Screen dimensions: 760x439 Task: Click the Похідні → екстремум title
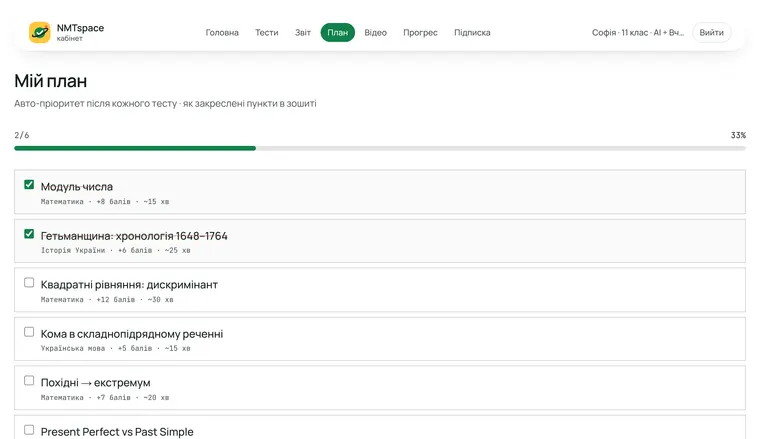(x=95, y=383)
